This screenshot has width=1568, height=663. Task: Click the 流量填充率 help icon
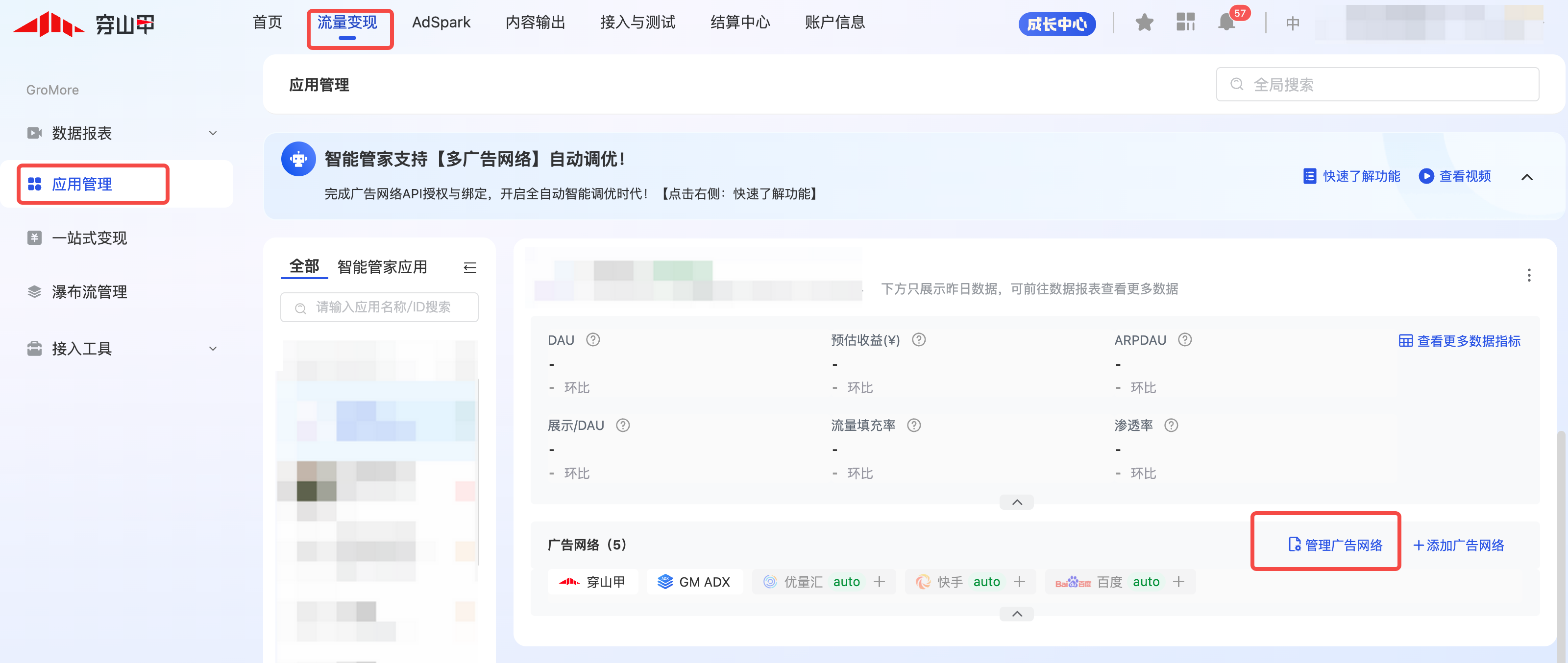pos(914,425)
